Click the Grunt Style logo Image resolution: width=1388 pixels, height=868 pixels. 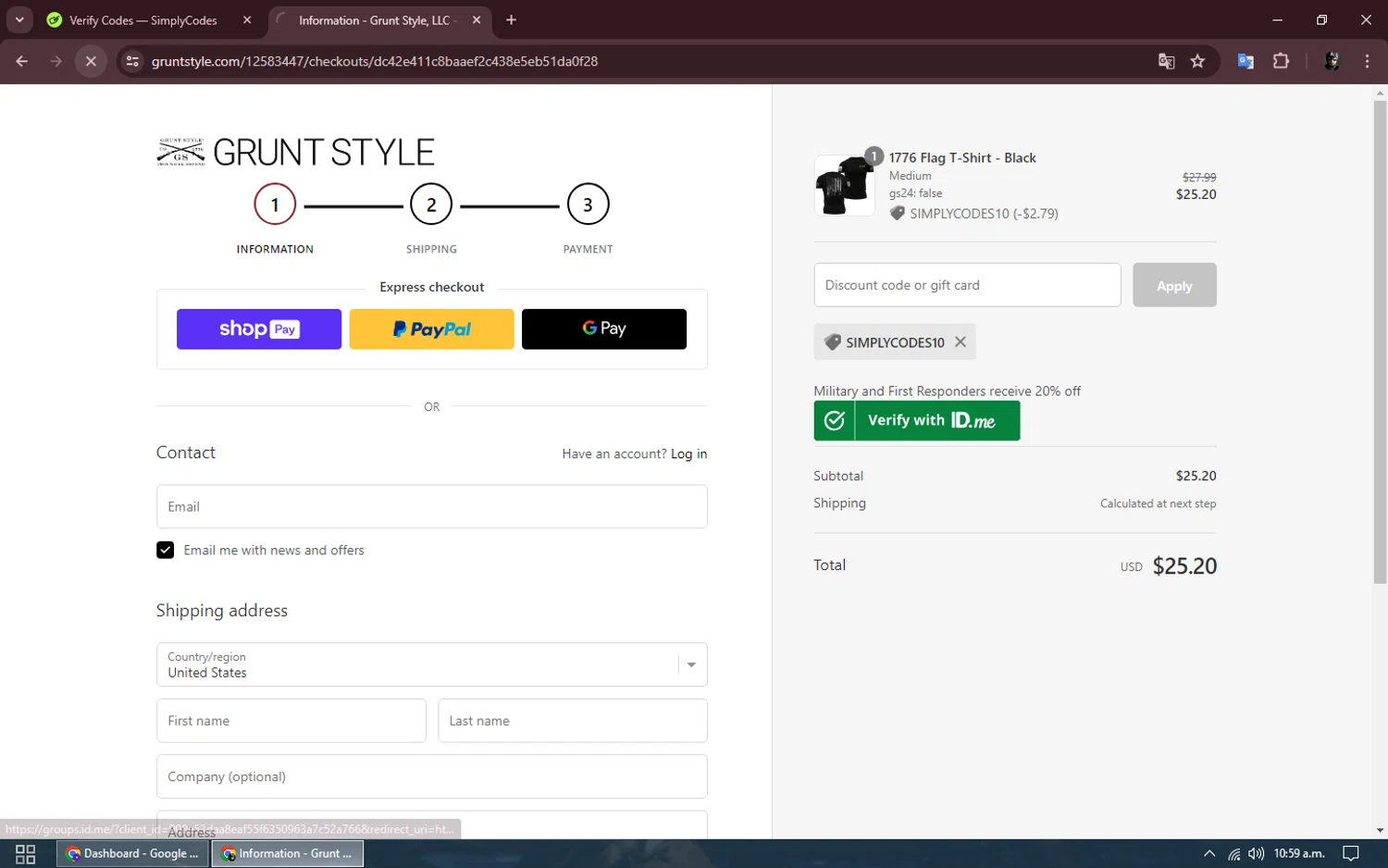[x=296, y=152]
